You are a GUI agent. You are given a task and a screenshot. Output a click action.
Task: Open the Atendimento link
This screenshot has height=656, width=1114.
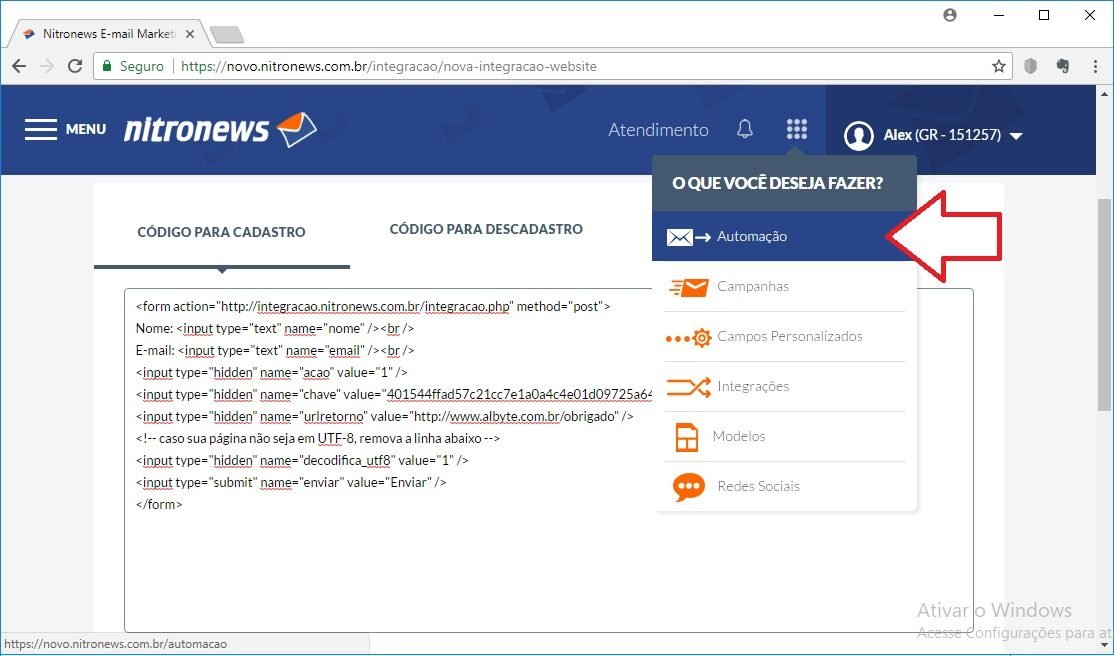[x=658, y=130]
